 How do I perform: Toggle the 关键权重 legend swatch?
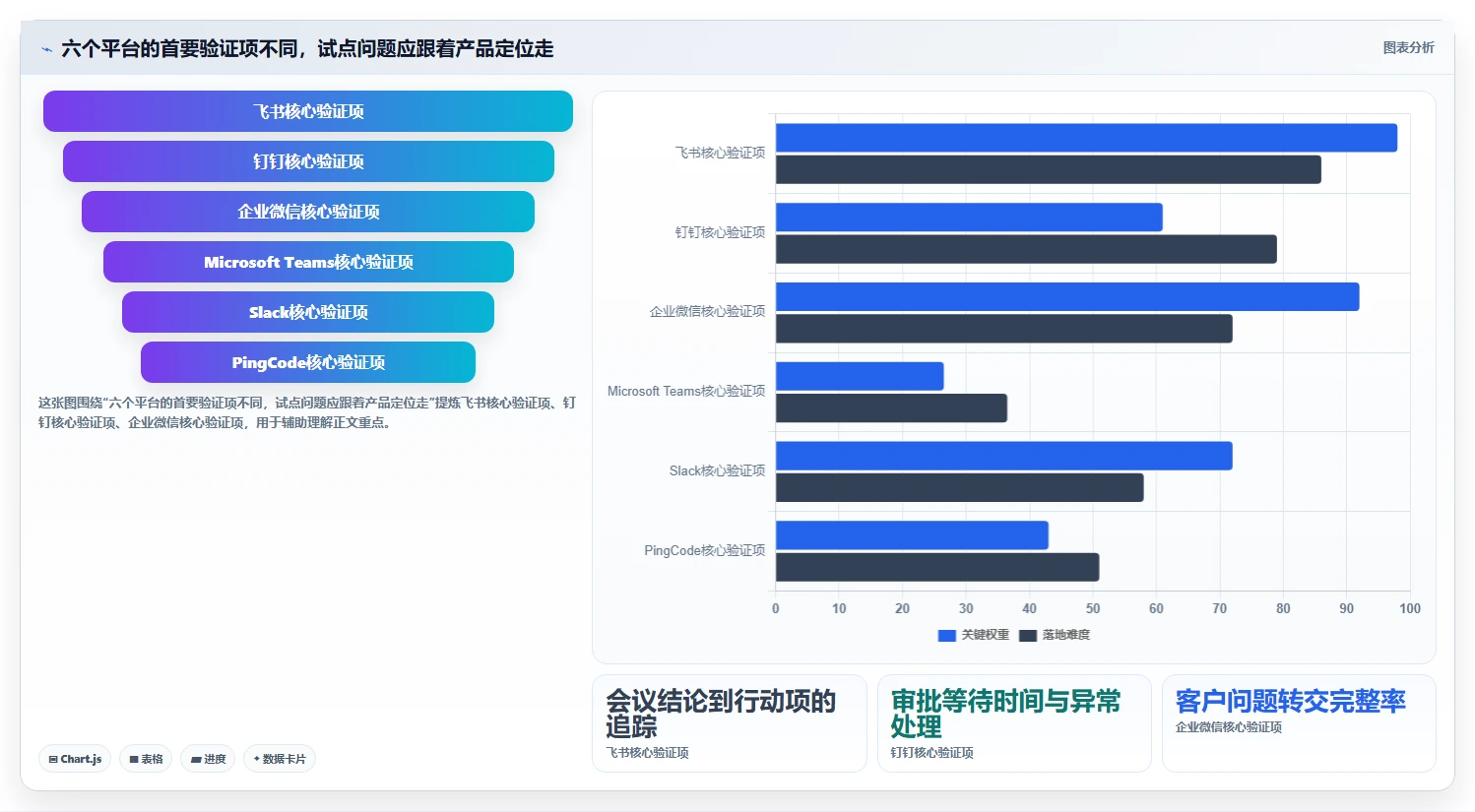click(947, 636)
